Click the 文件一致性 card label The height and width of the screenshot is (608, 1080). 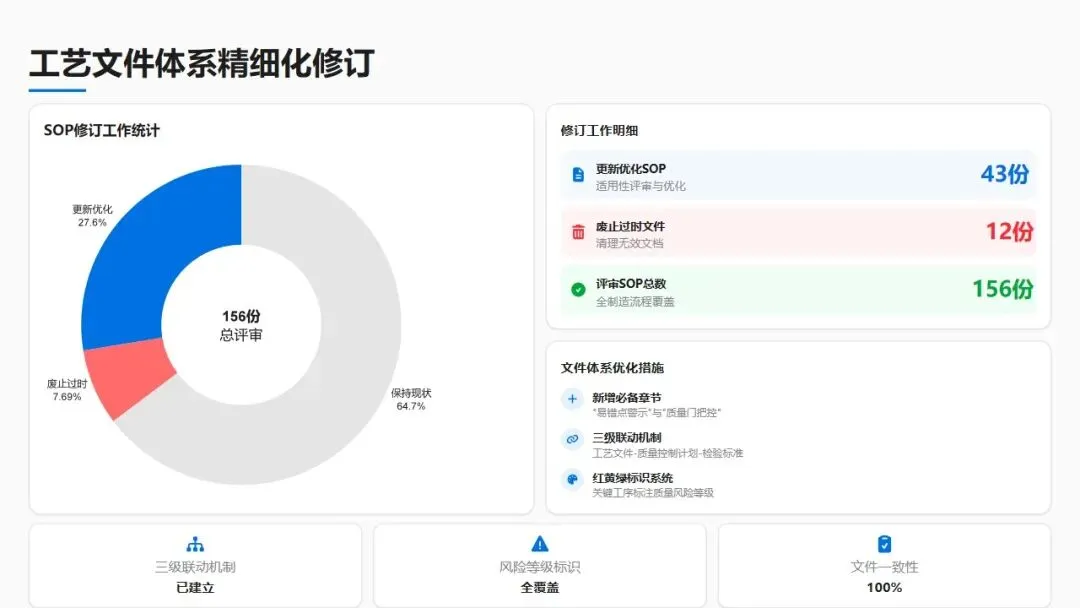pos(884,567)
